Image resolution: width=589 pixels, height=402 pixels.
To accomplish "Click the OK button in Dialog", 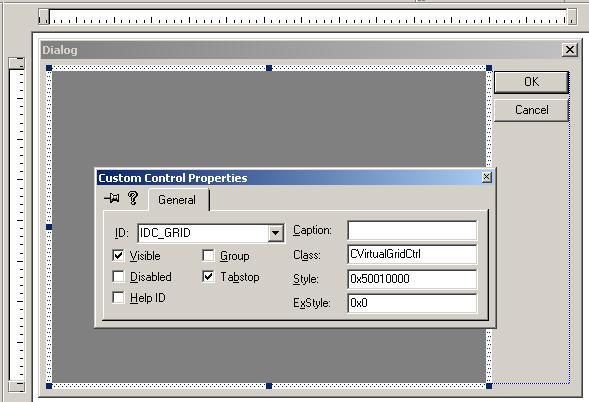I will click(x=531, y=82).
